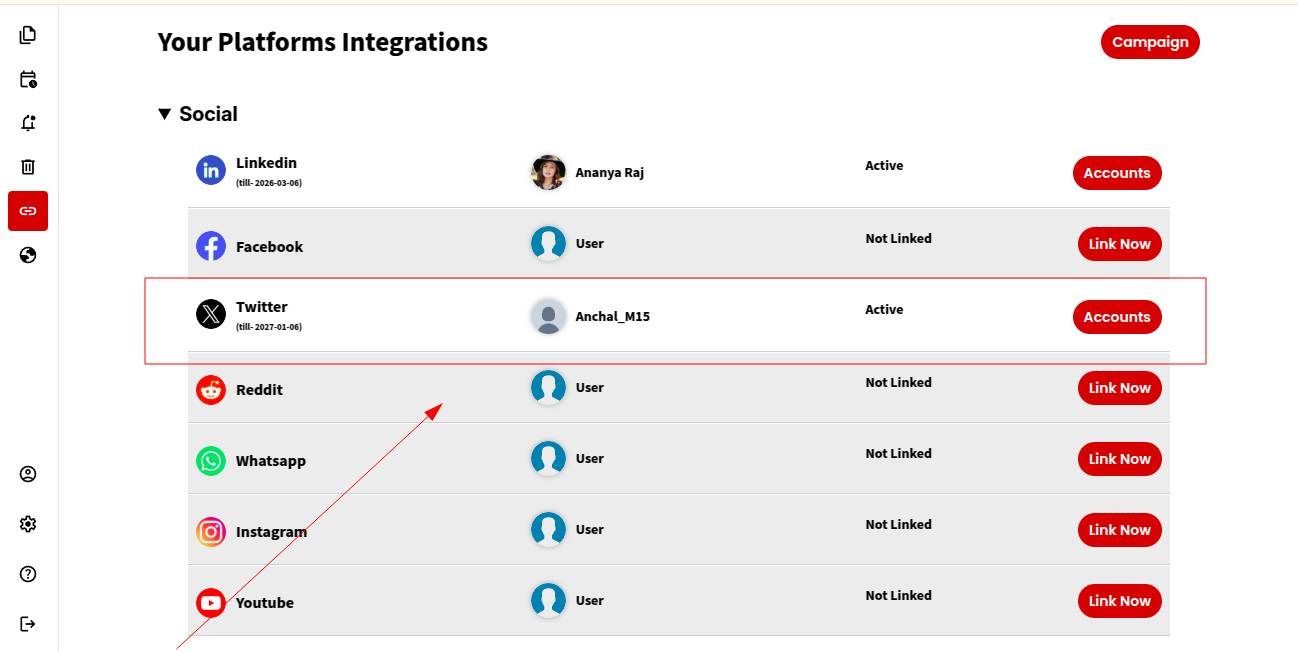Screen dimensions: 1298x652
Task: Click Link Now for Facebook
Action: (1119, 244)
